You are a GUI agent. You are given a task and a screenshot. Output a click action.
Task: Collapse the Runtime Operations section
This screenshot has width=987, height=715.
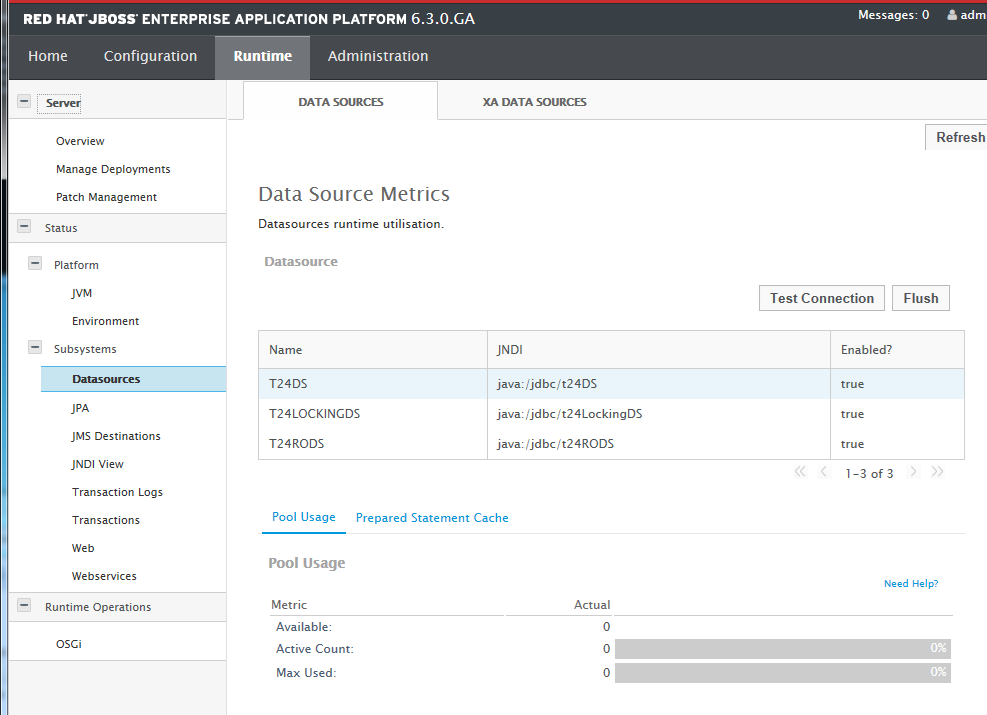tap(24, 606)
